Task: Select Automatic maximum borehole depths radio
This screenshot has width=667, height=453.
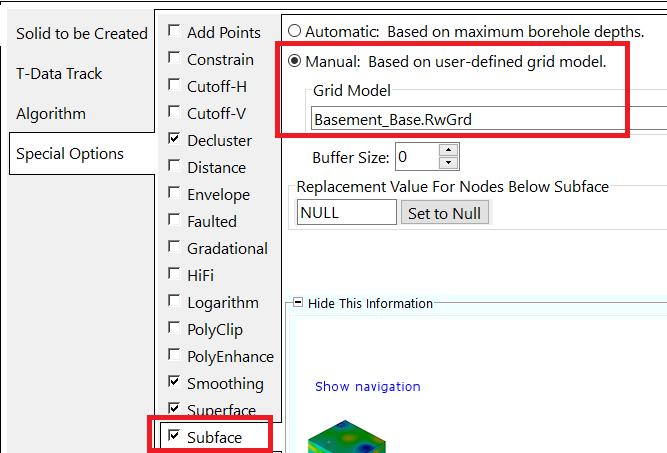Action: click(x=295, y=31)
